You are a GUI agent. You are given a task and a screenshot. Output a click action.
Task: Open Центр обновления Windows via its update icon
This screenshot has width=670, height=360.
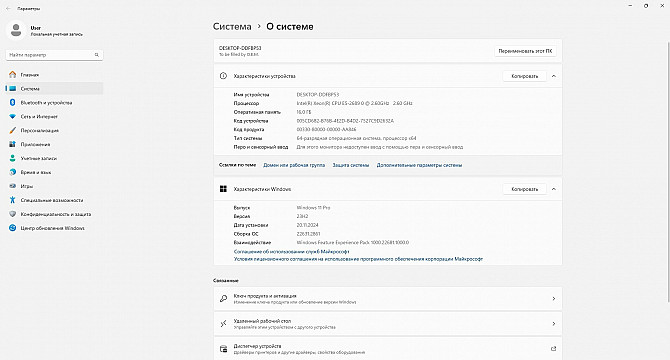(12, 228)
